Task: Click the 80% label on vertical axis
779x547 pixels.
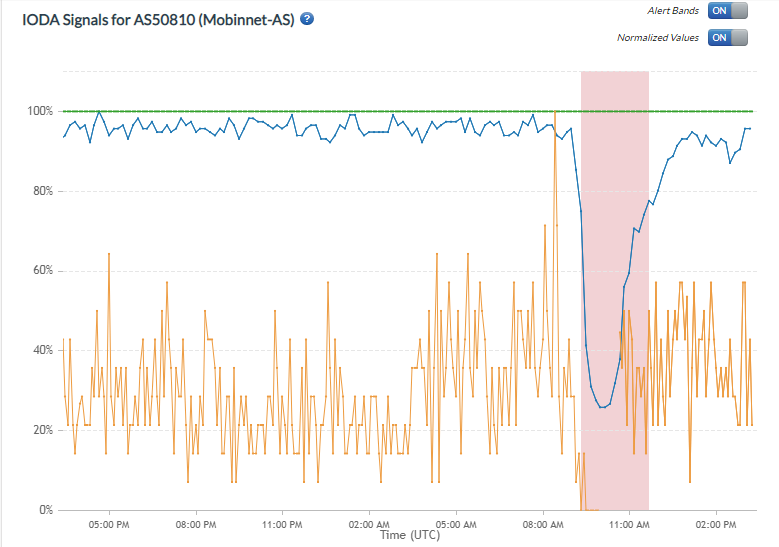Action: [x=41, y=191]
